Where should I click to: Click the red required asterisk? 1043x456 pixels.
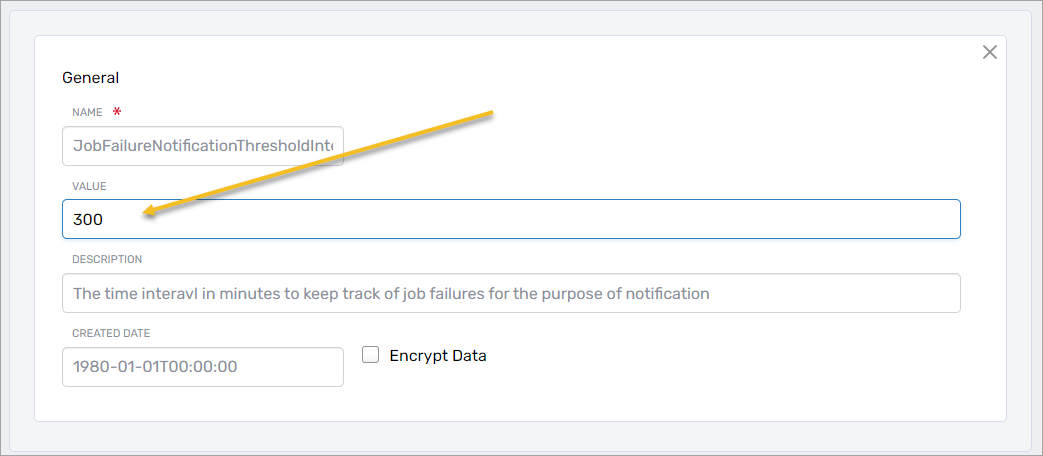117,112
